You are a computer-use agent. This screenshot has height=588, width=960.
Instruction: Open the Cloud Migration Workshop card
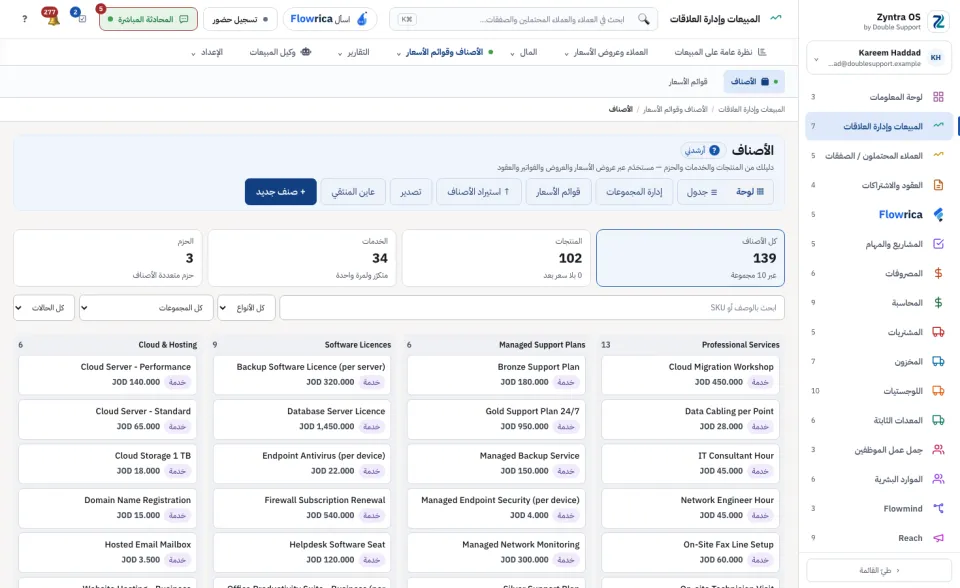coord(690,375)
